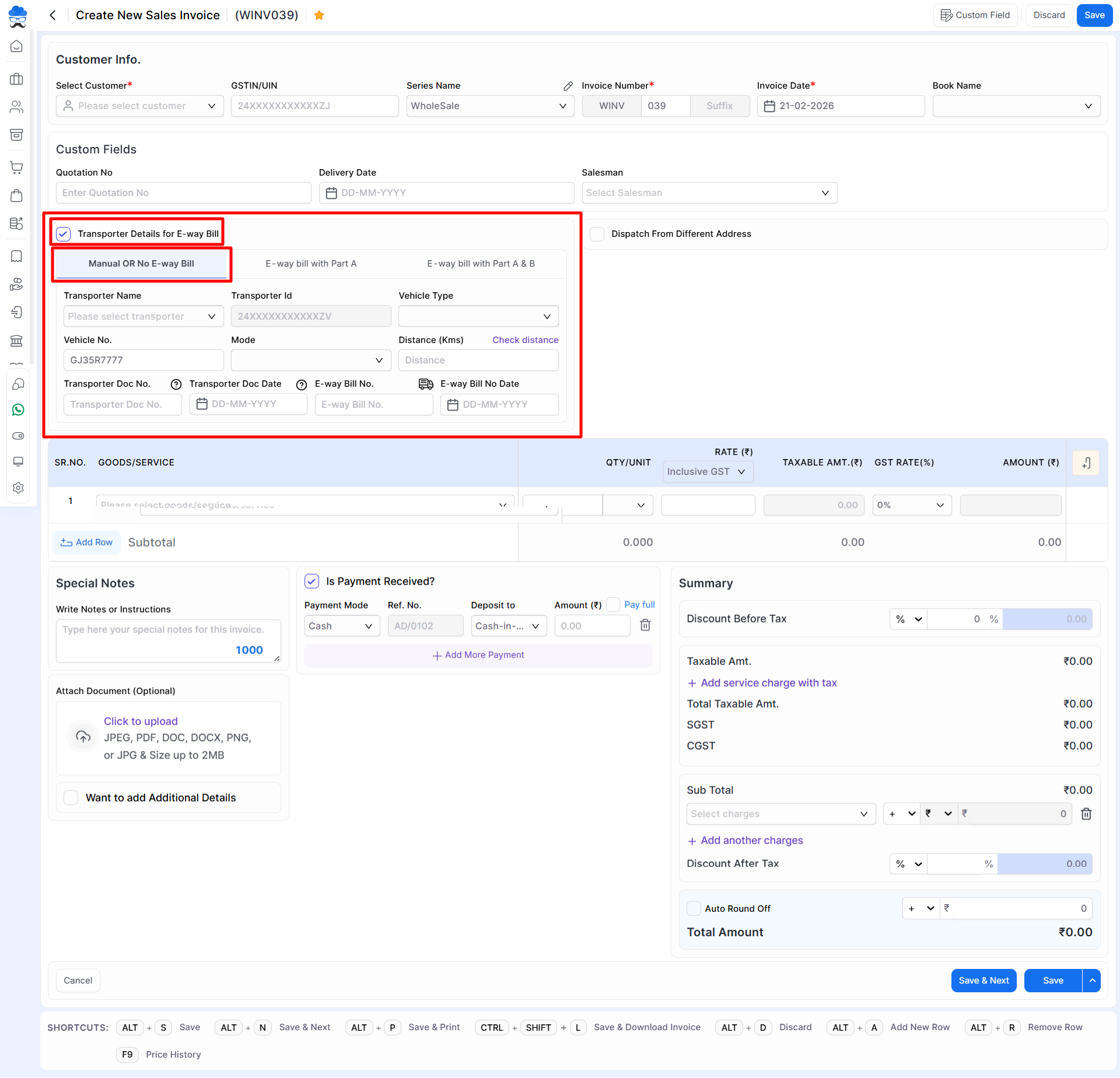Select E-way bill with Part A & B tab
This screenshot has width=1120, height=1078.
(481, 264)
